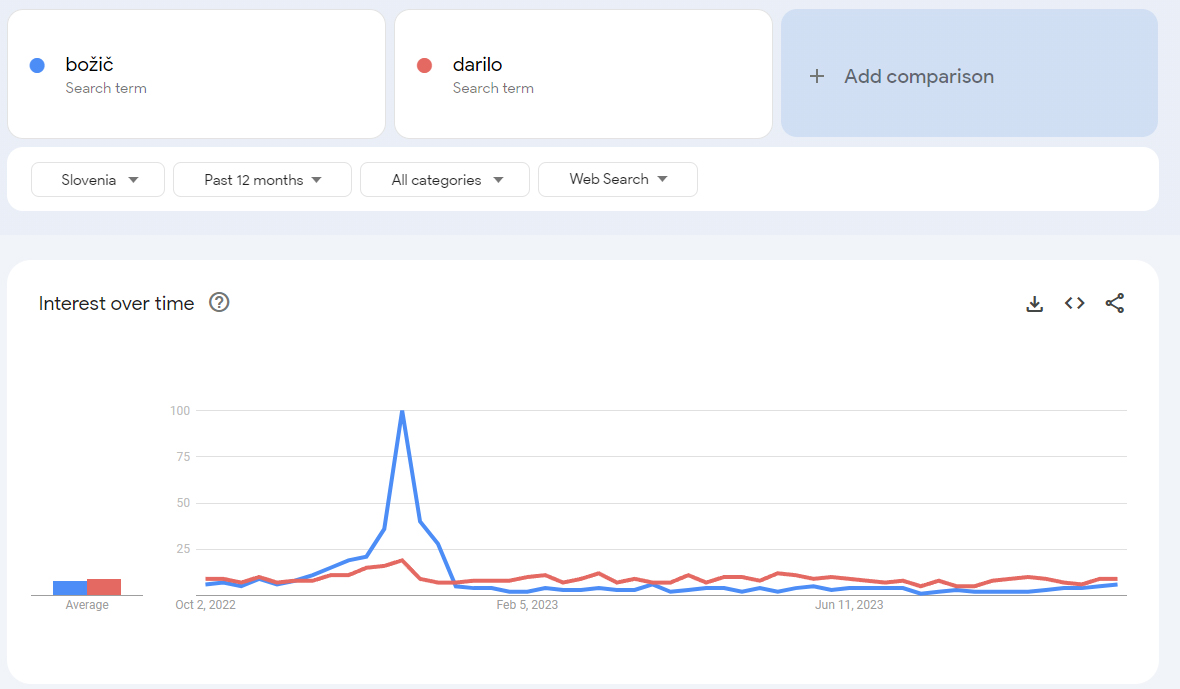The image size is (1180, 689).
Task: Expand the Web Search type dropdown
Action: point(617,180)
